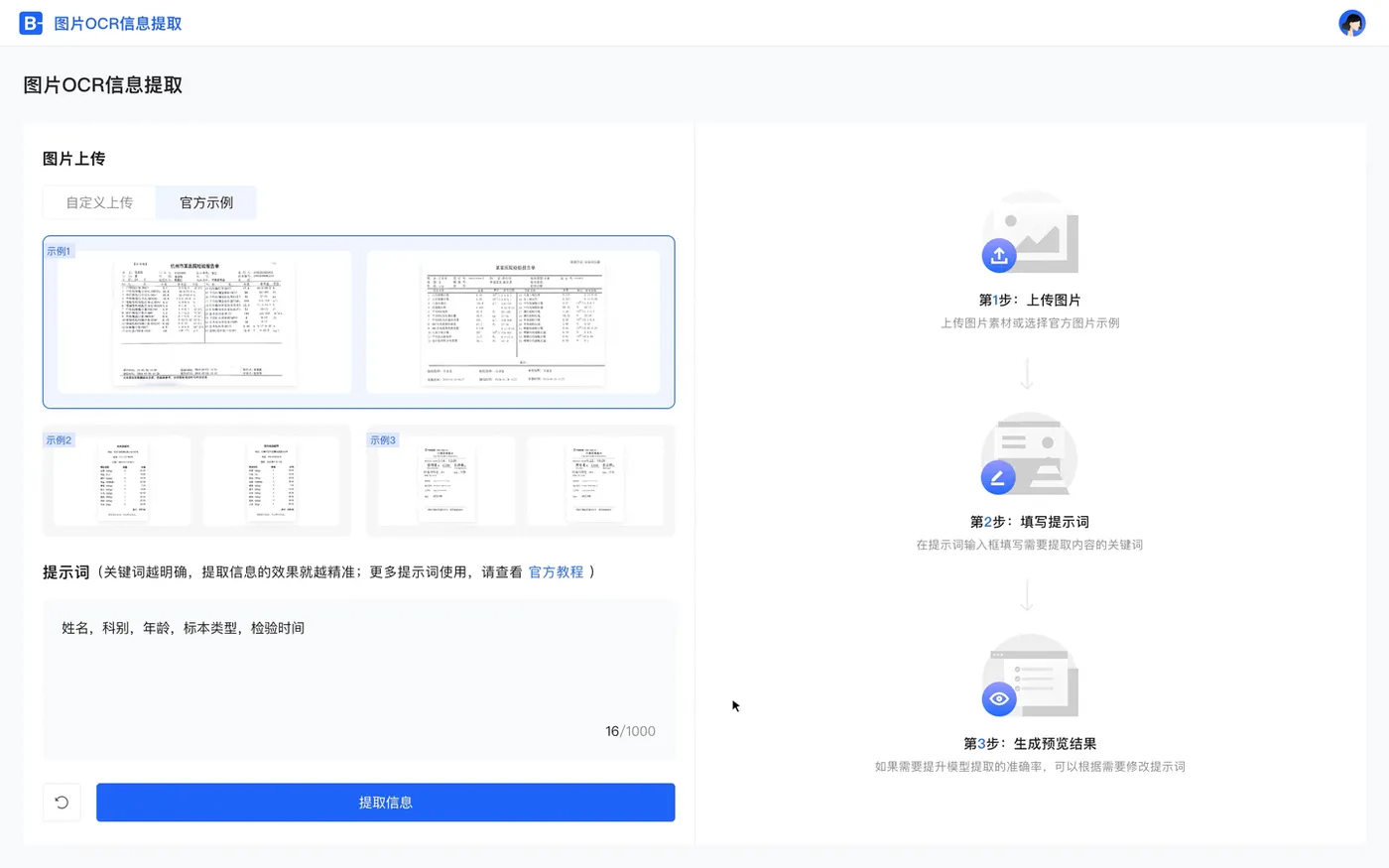Click the 第3步：生成预览结果 step title
Screen dimensions: 1389x868
pyautogui.click(x=1030, y=744)
